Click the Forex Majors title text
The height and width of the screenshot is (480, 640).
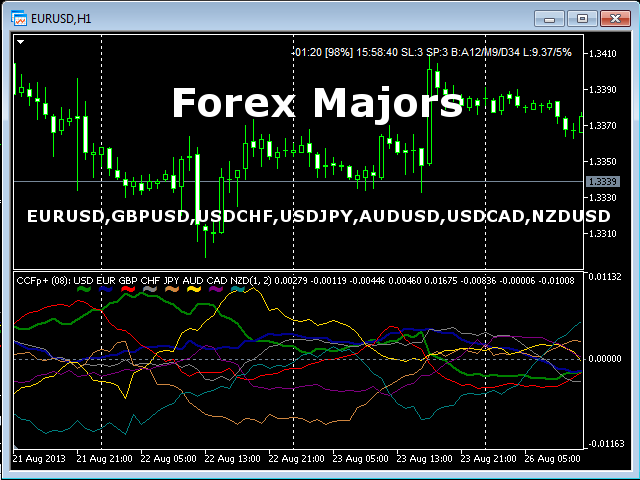[317, 104]
